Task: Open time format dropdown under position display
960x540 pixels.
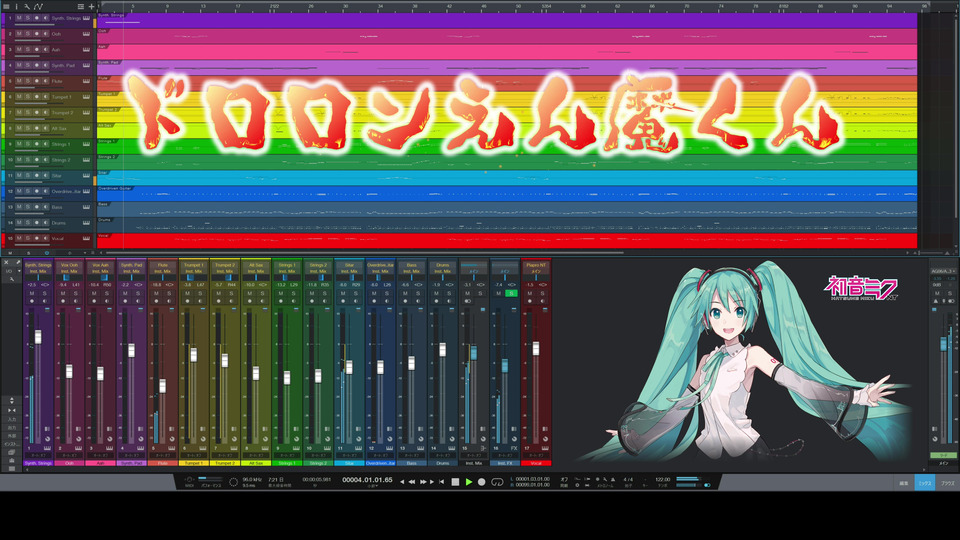Action: (x=371, y=486)
